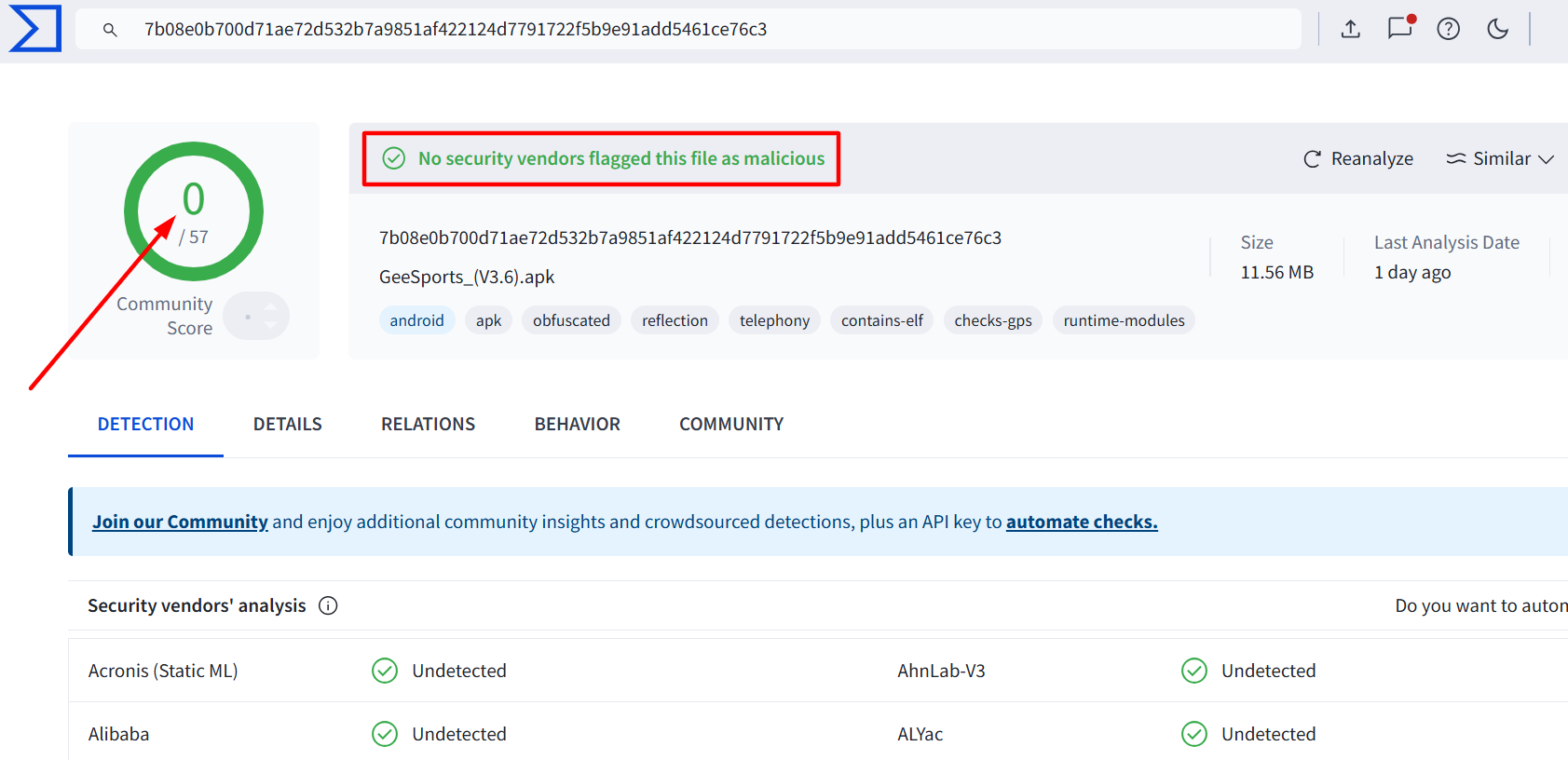
Task: Click the Community Score vote control
Action: pos(256,316)
